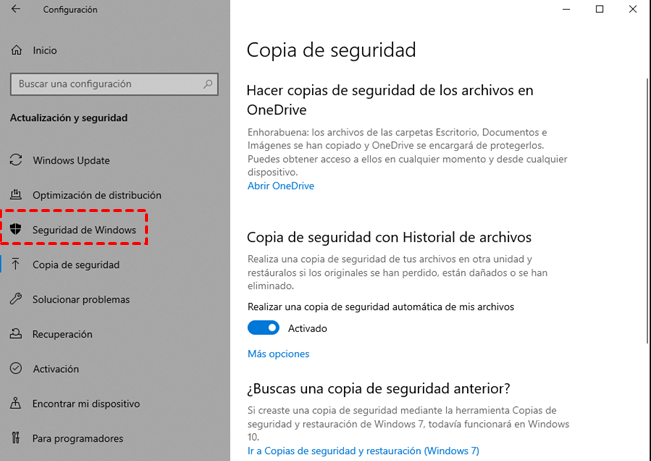Click the Windows Update refresh icon
651x461 pixels.
pos(16,160)
